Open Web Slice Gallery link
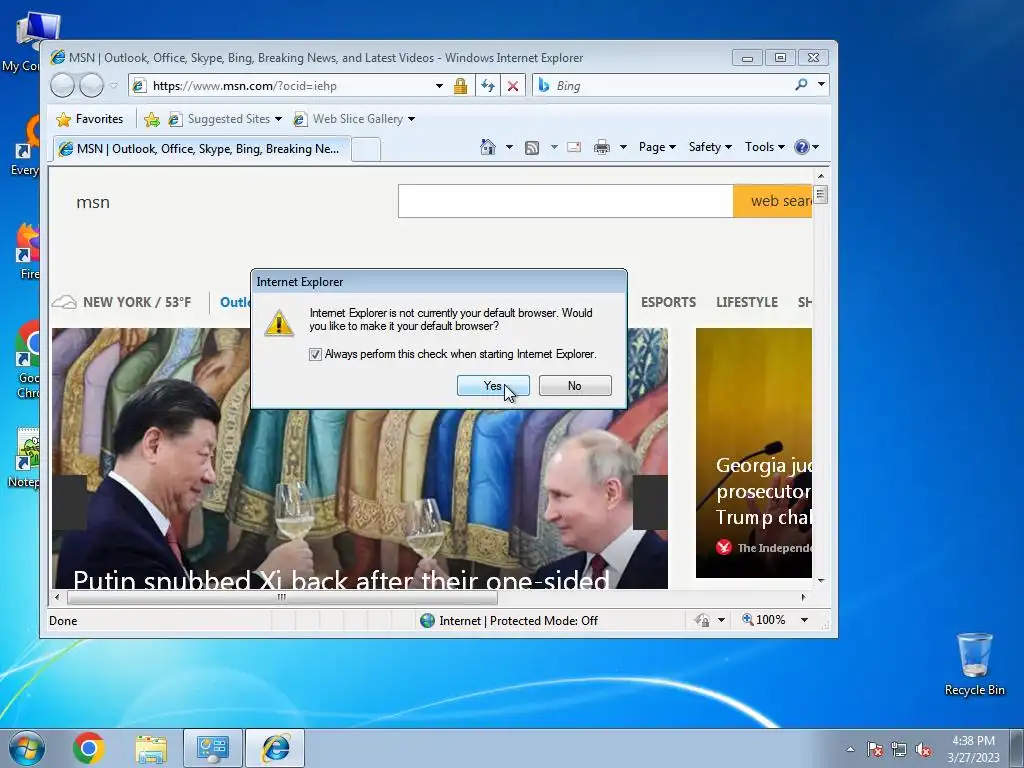Image resolution: width=1024 pixels, height=768 pixels. pos(354,119)
